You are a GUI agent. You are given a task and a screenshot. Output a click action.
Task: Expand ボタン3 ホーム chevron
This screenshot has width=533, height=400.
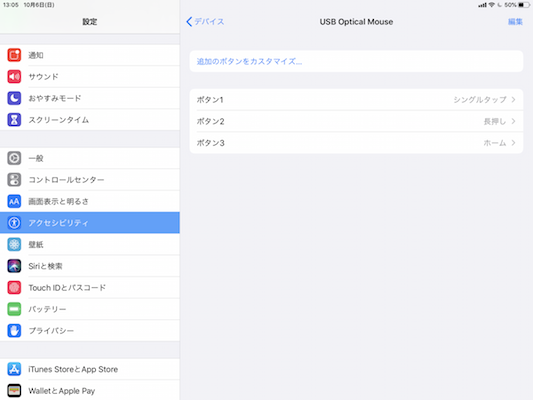pos(513,143)
